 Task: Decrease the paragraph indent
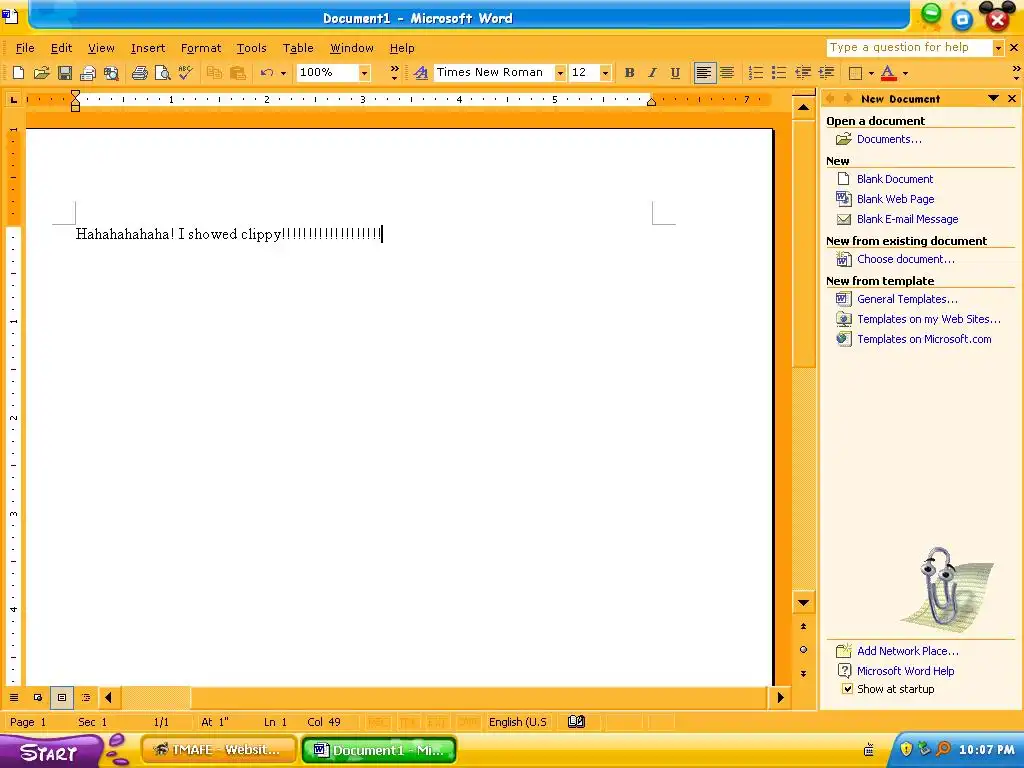pos(803,73)
